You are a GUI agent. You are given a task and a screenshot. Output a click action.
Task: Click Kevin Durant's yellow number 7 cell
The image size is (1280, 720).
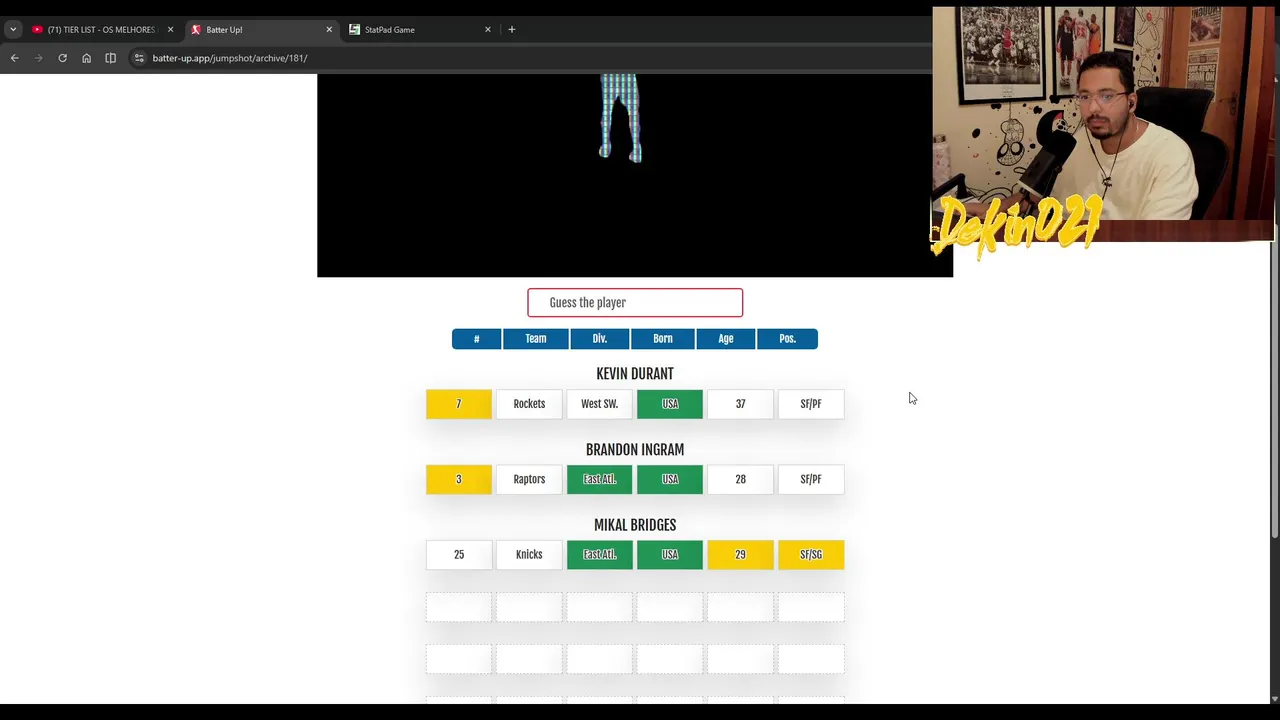tap(459, 404)
